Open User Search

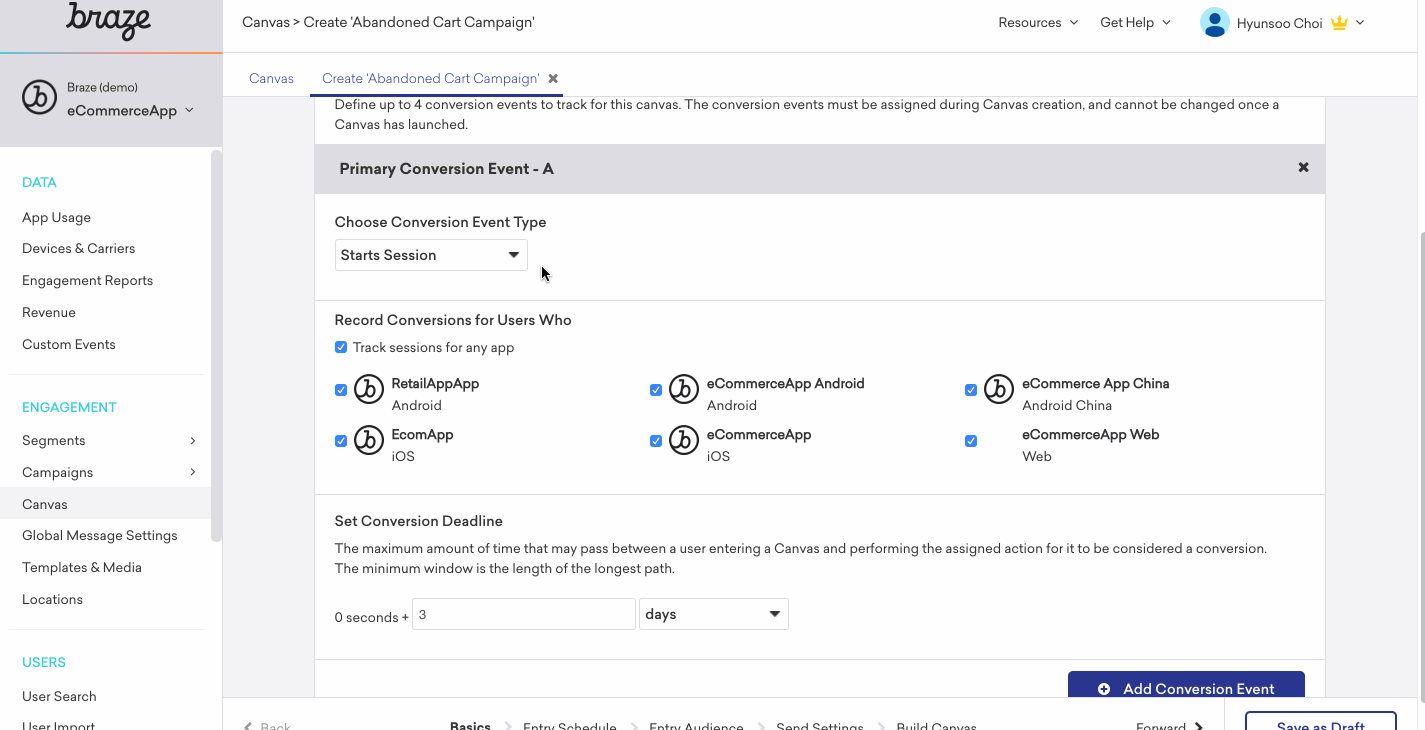pyautogui.click(x=60, y=696)
